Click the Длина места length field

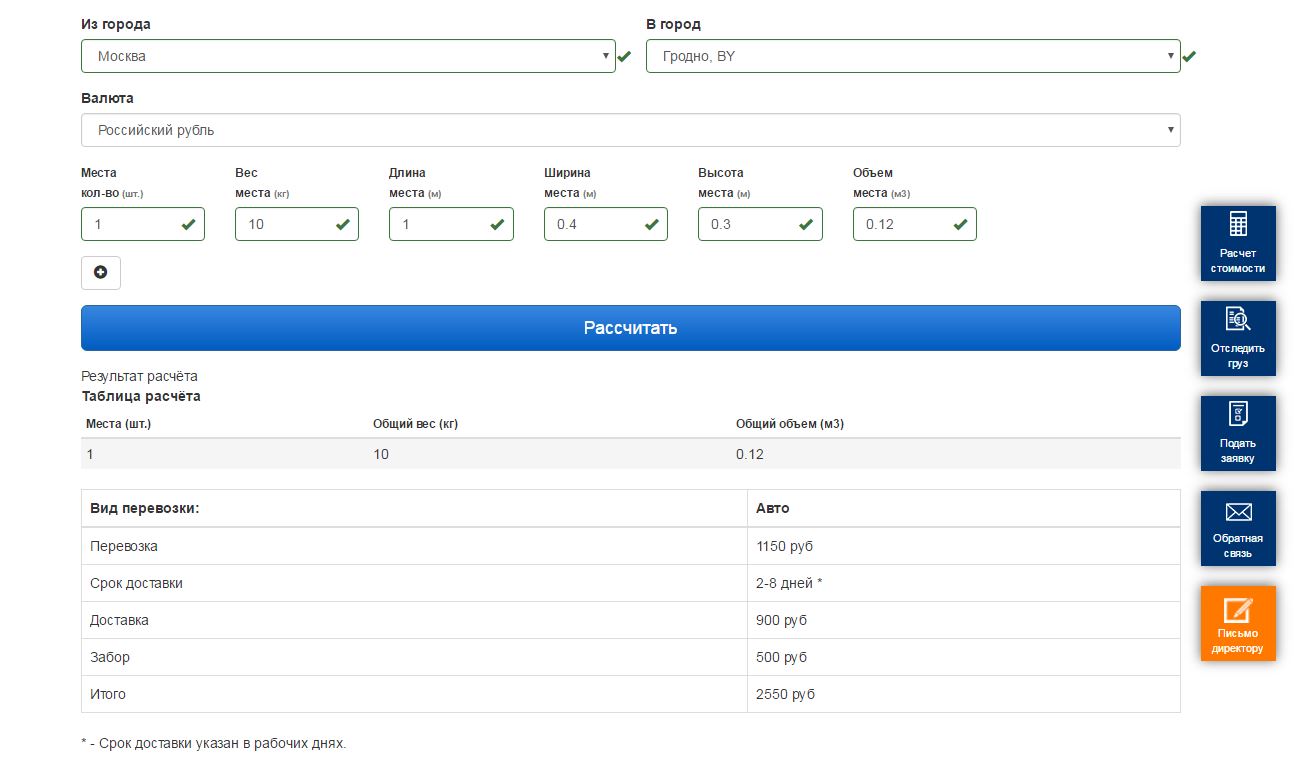point(440,224)
